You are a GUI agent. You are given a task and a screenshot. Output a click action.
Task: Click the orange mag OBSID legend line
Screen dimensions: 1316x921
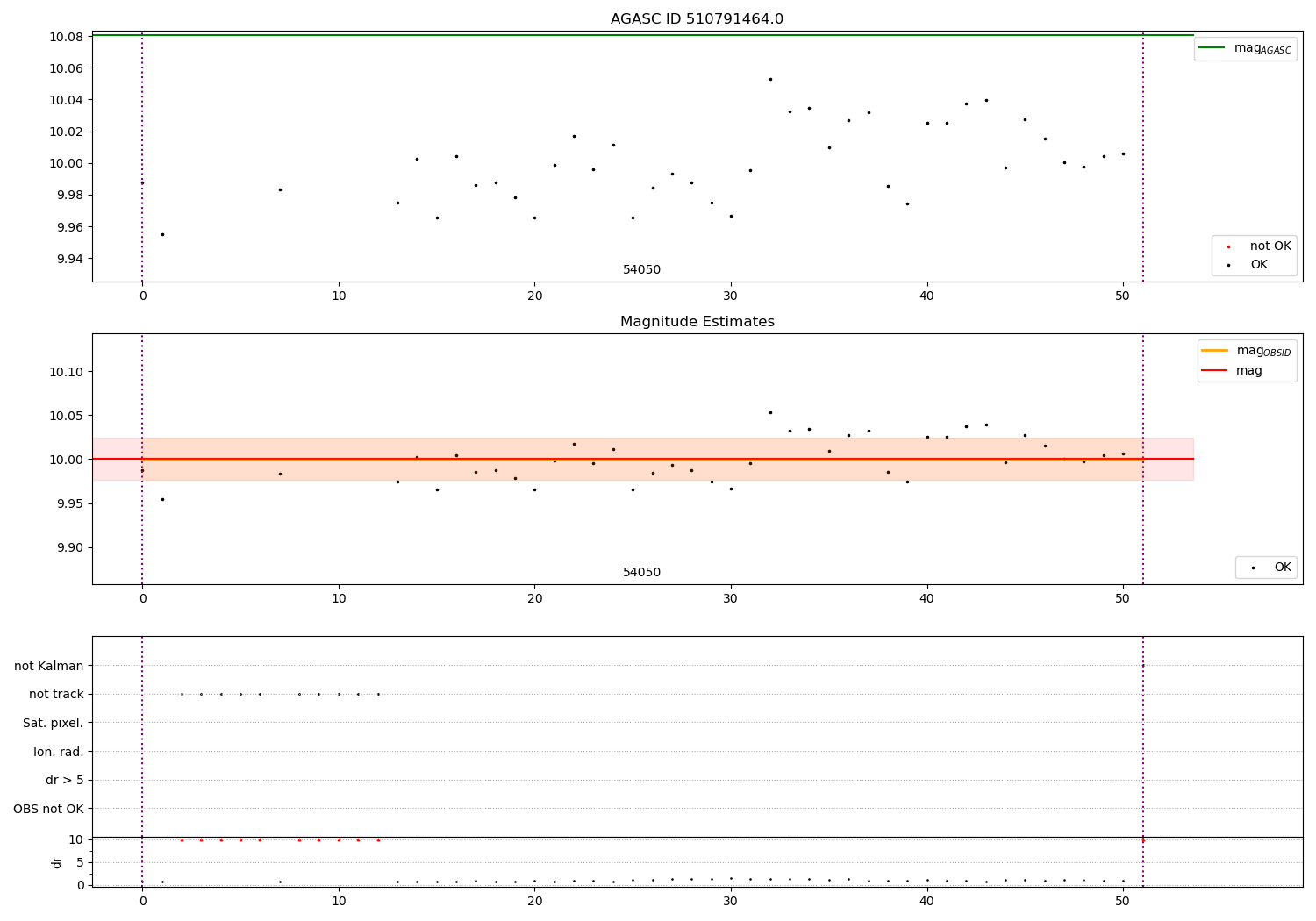coord(1214,350)
